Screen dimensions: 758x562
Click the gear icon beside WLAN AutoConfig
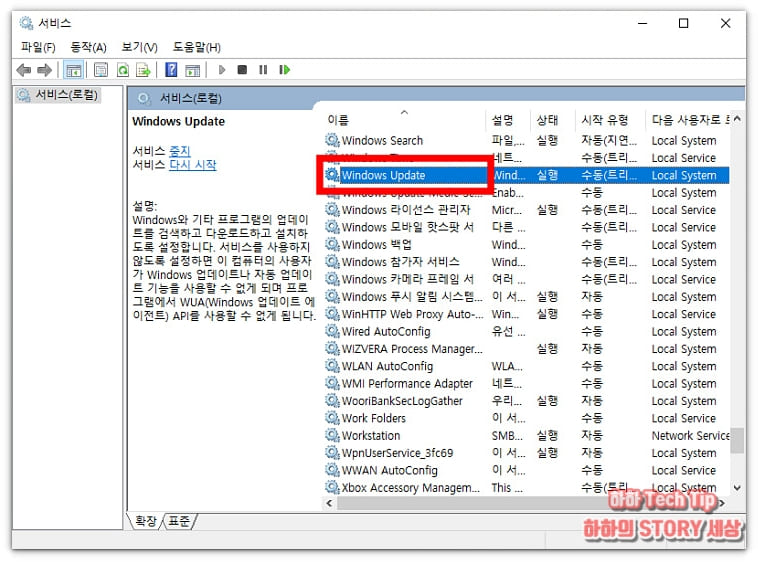point(332,366)
